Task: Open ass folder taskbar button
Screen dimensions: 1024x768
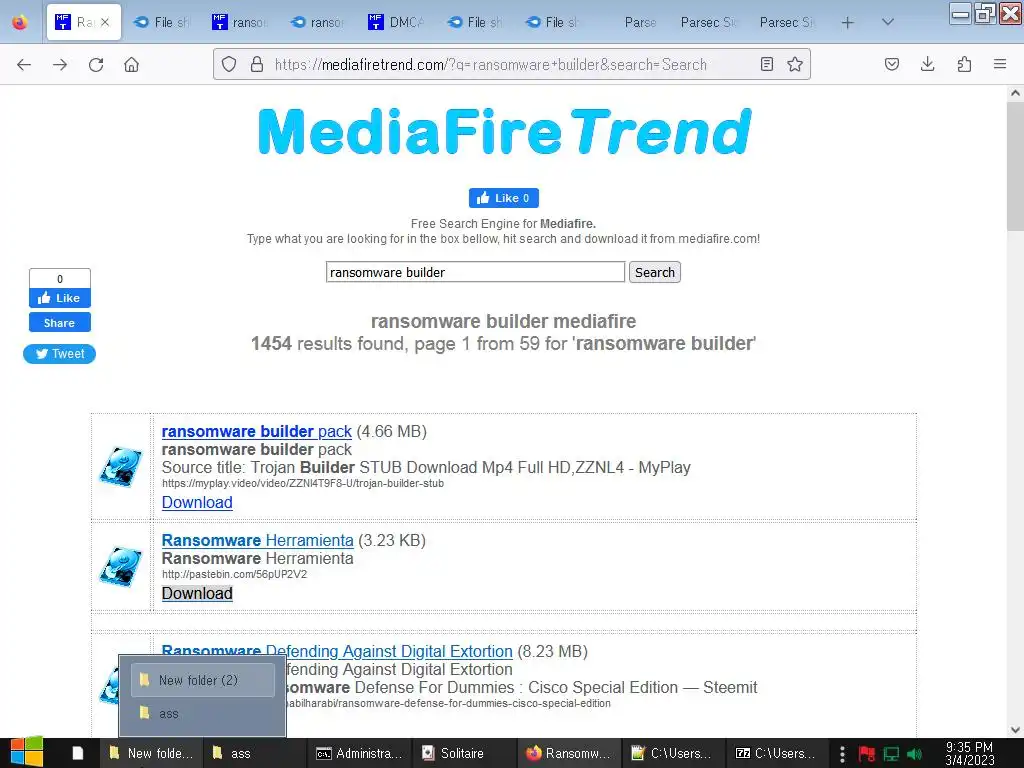Action: 255,753
